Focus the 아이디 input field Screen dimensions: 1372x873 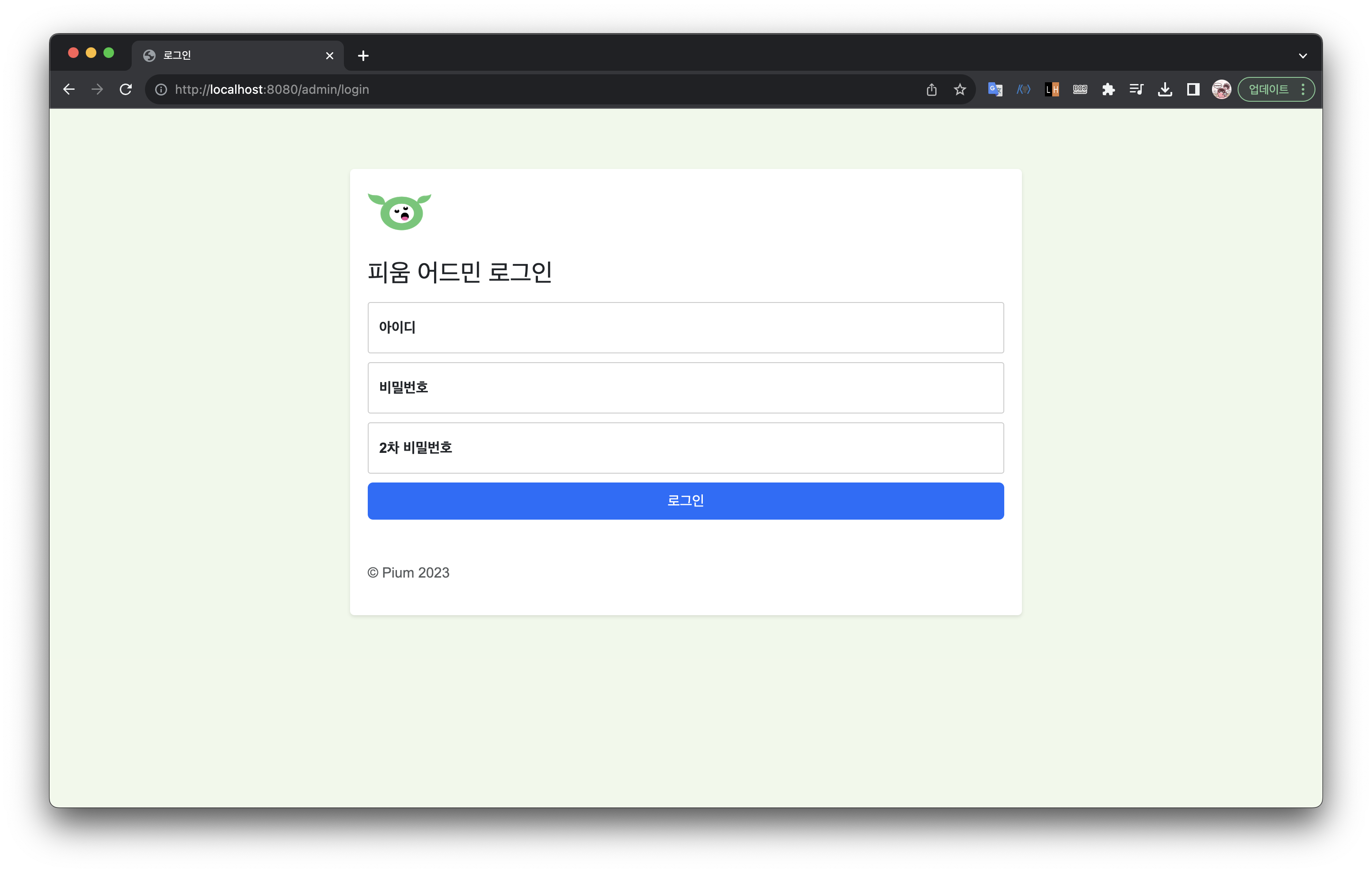coord(686,328)
